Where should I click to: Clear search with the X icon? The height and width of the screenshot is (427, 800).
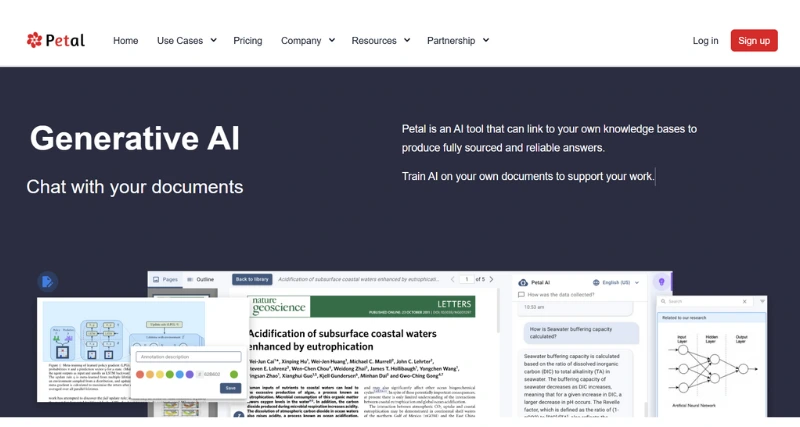[745, 301]
